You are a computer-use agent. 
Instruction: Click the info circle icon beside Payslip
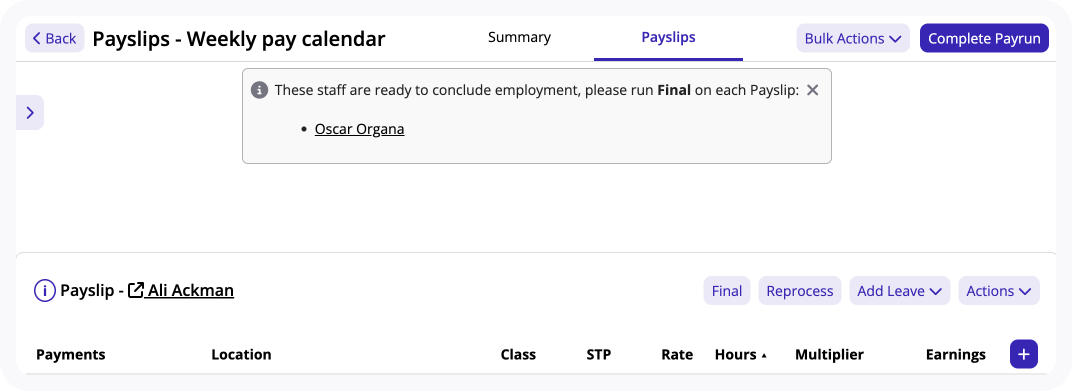pyautogui.click(x=44, y=291)
